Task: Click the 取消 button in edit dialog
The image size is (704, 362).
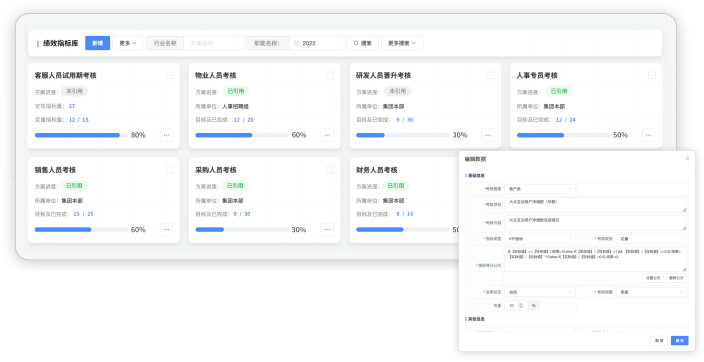Action: coord(659,341)
